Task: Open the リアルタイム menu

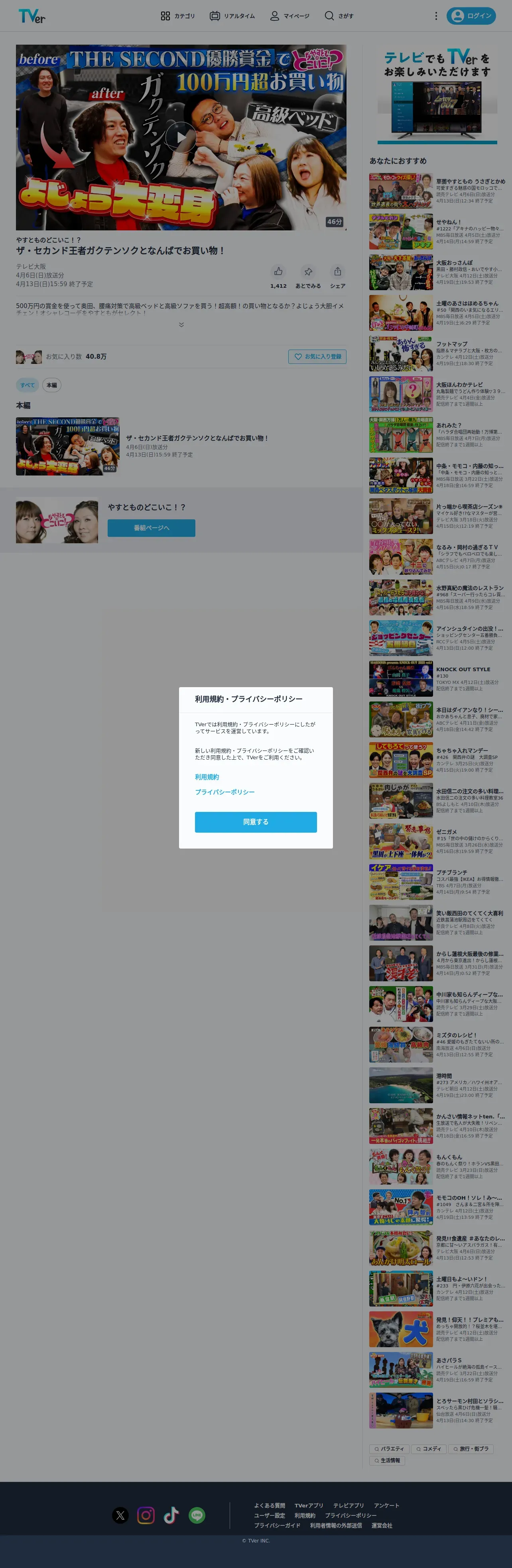Action: click(x=232, y=16)
